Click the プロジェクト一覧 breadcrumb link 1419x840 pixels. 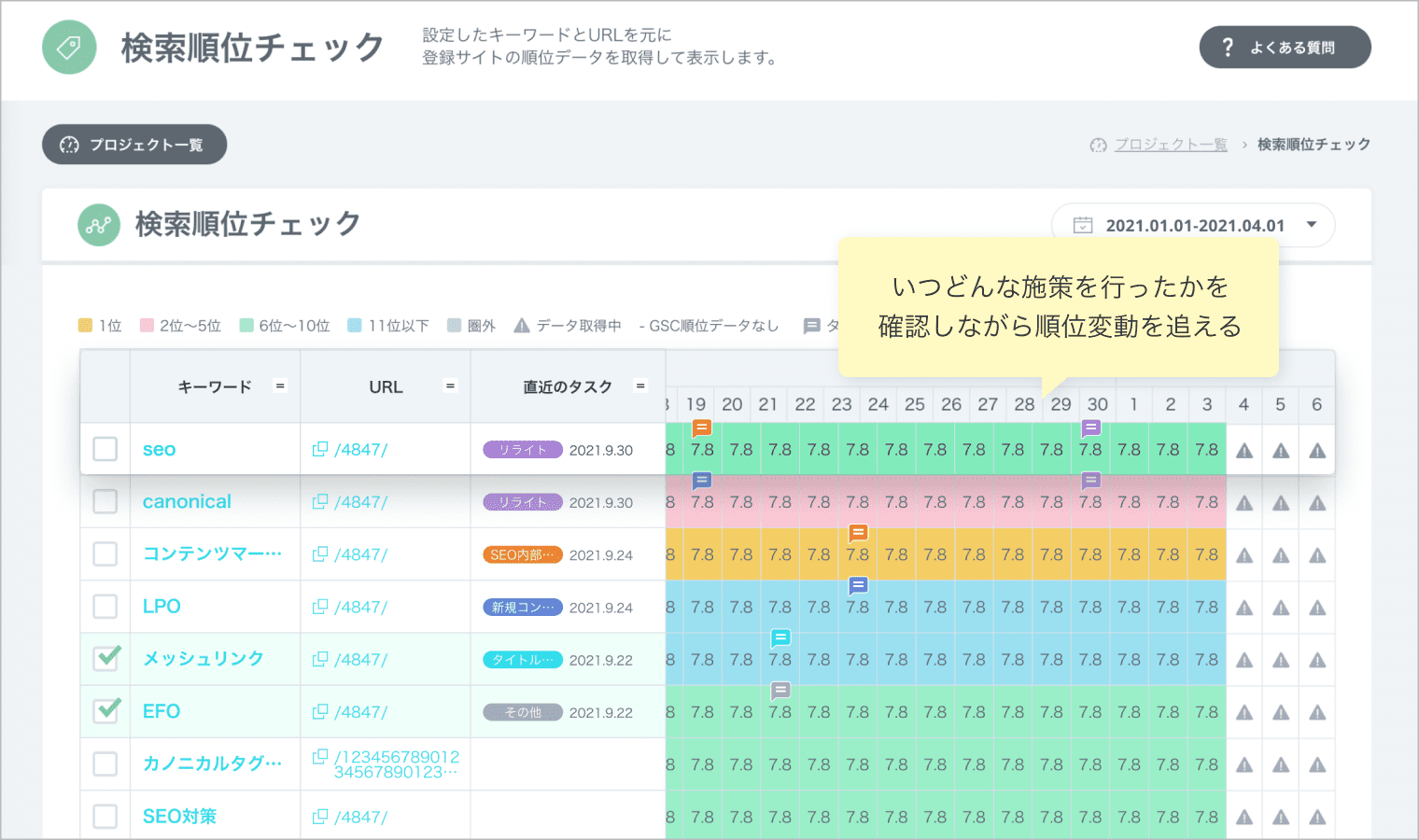(1171, 145)
